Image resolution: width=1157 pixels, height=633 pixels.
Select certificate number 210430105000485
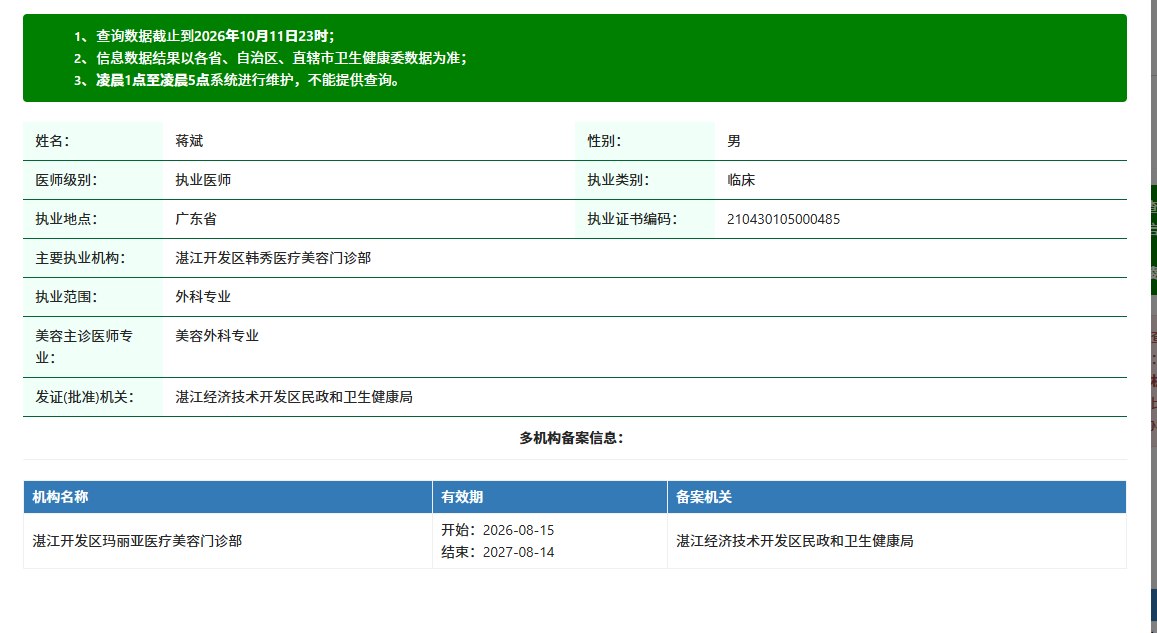[x=783, y=219]
